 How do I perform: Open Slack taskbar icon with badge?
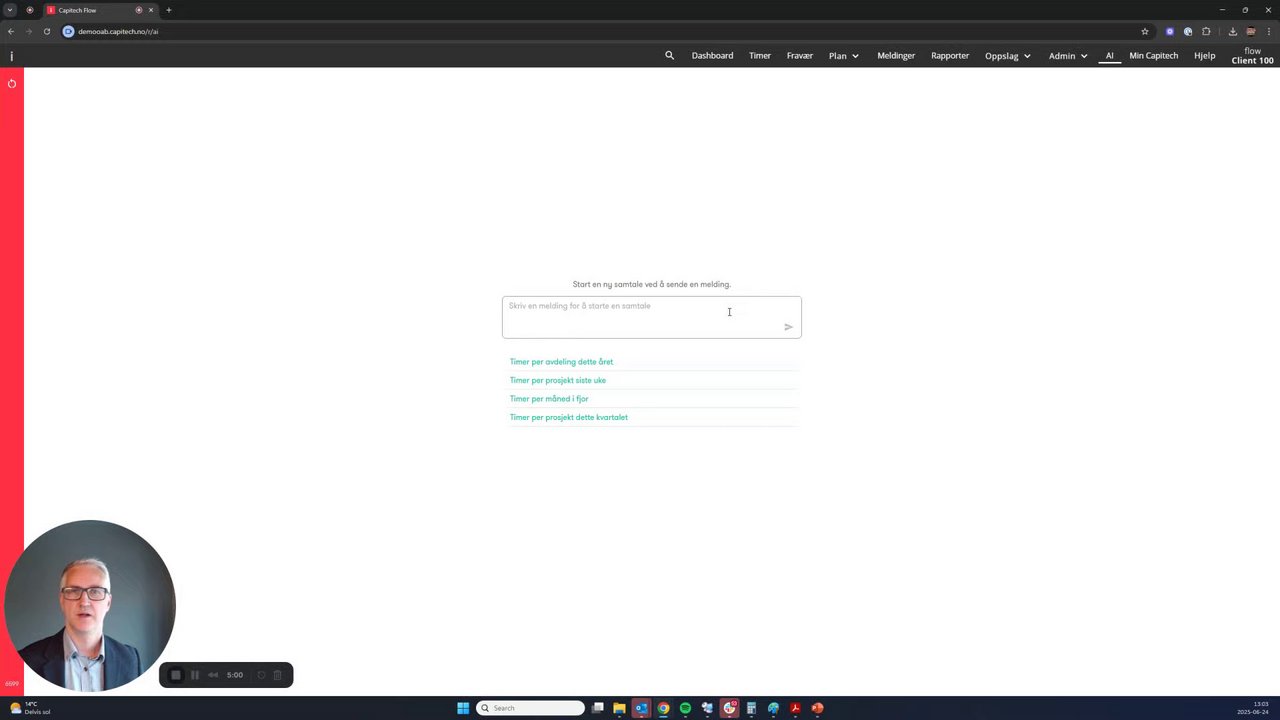730,708
